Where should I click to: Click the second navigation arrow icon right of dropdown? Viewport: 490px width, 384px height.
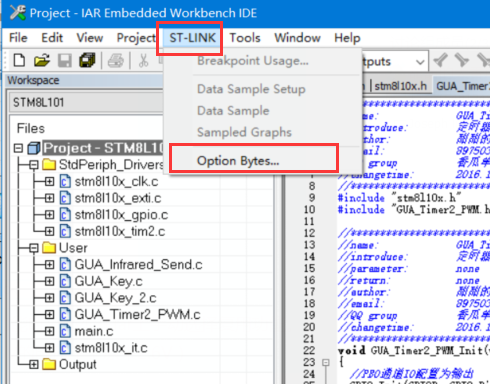(462, 60)
